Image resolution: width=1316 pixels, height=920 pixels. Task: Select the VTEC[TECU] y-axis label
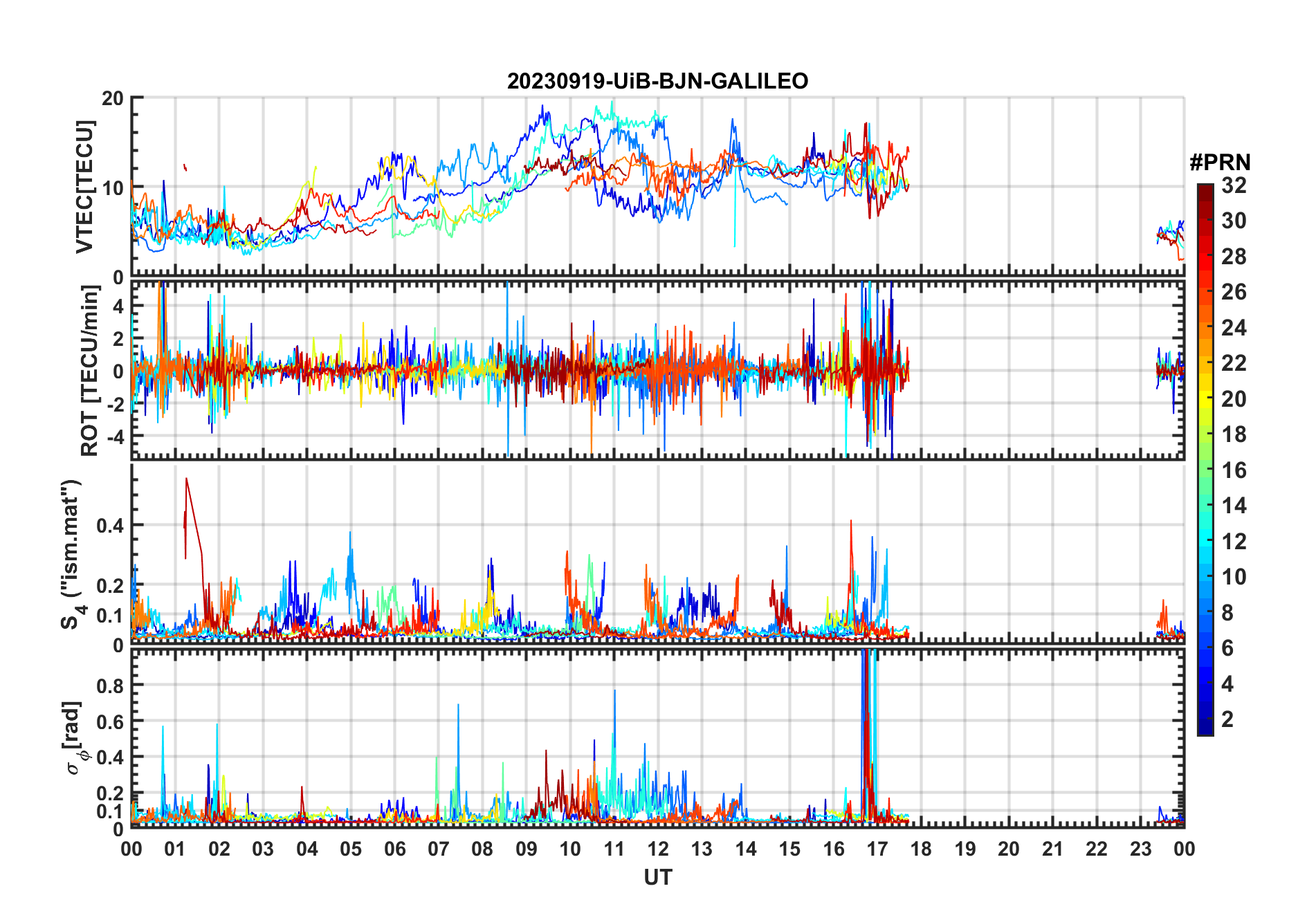click(x=84, y=187)
